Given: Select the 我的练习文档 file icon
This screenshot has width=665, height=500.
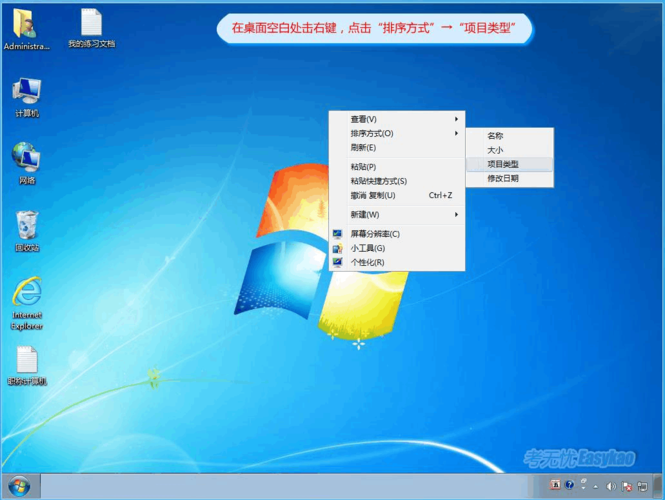Looking at the screenshot, I should tap(91, 28).
